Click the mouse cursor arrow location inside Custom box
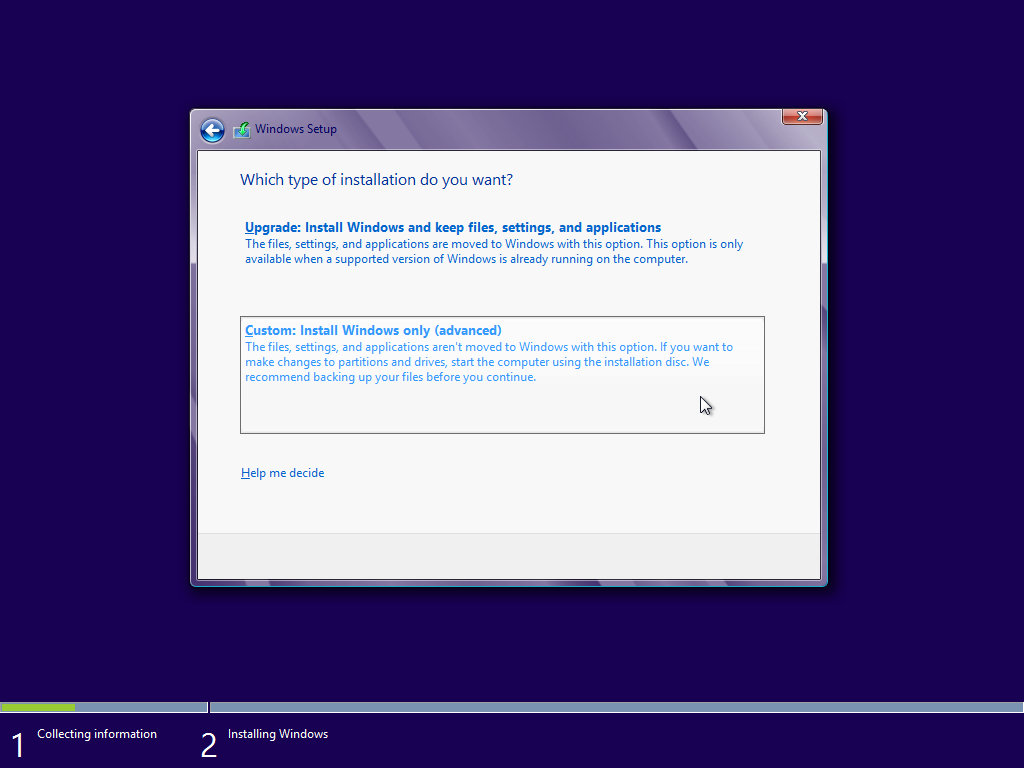Viewport: 1024px width, 768px height. pyautogui.click(x=705, y=405)
